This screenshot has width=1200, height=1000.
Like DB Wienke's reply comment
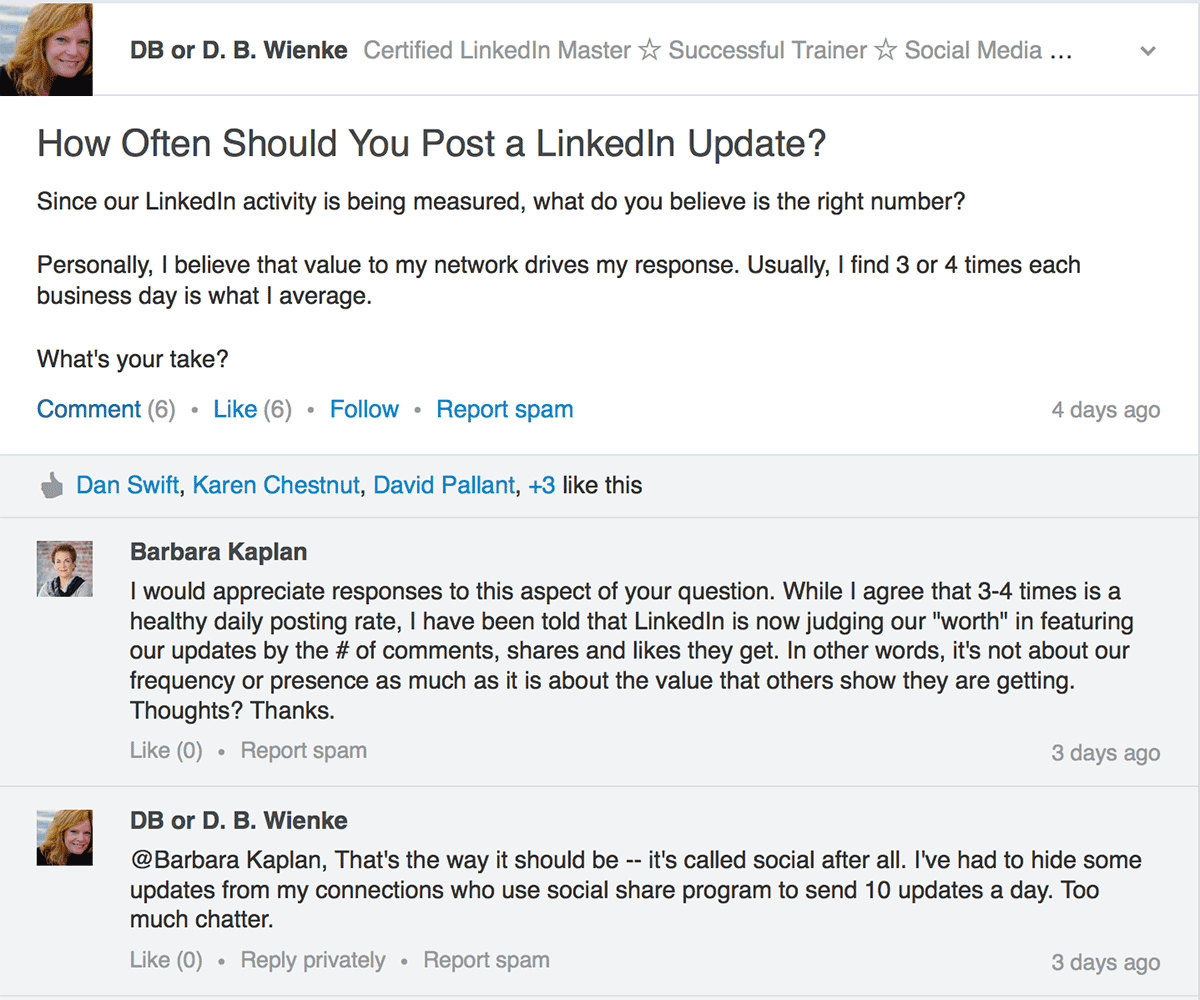166,960
